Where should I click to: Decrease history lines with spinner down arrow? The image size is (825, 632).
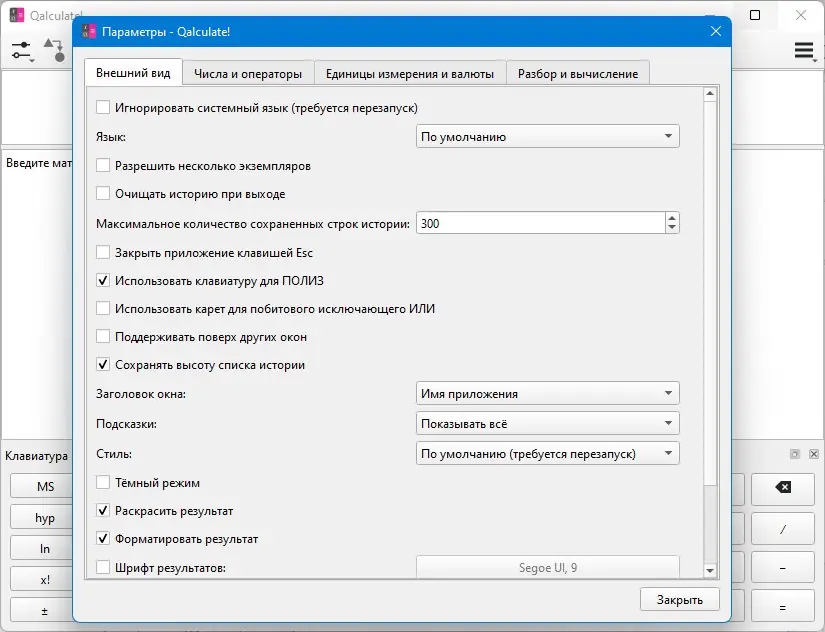point(672,228)
